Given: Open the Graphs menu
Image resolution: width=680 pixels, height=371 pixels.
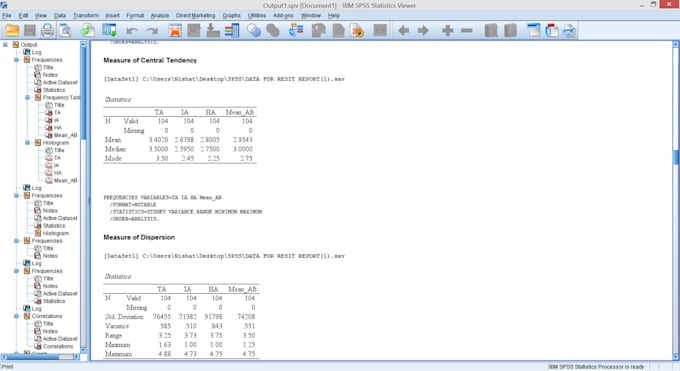Looking at the screenshot, I should (231, 16).
